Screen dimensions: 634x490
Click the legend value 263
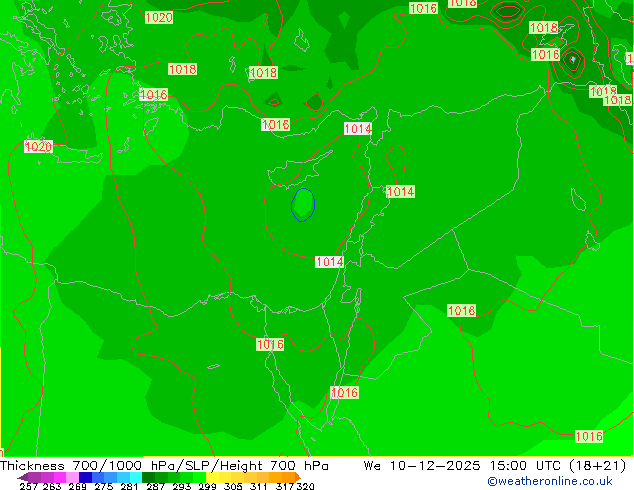[52, 486]
